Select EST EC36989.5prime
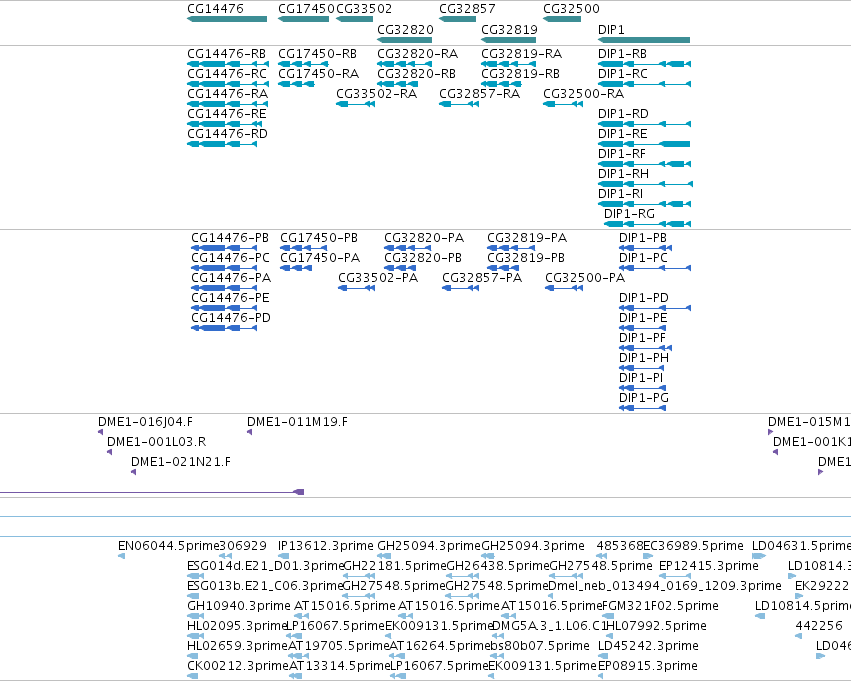This screenshot has height=681, width=851. (x=693, y=546)
